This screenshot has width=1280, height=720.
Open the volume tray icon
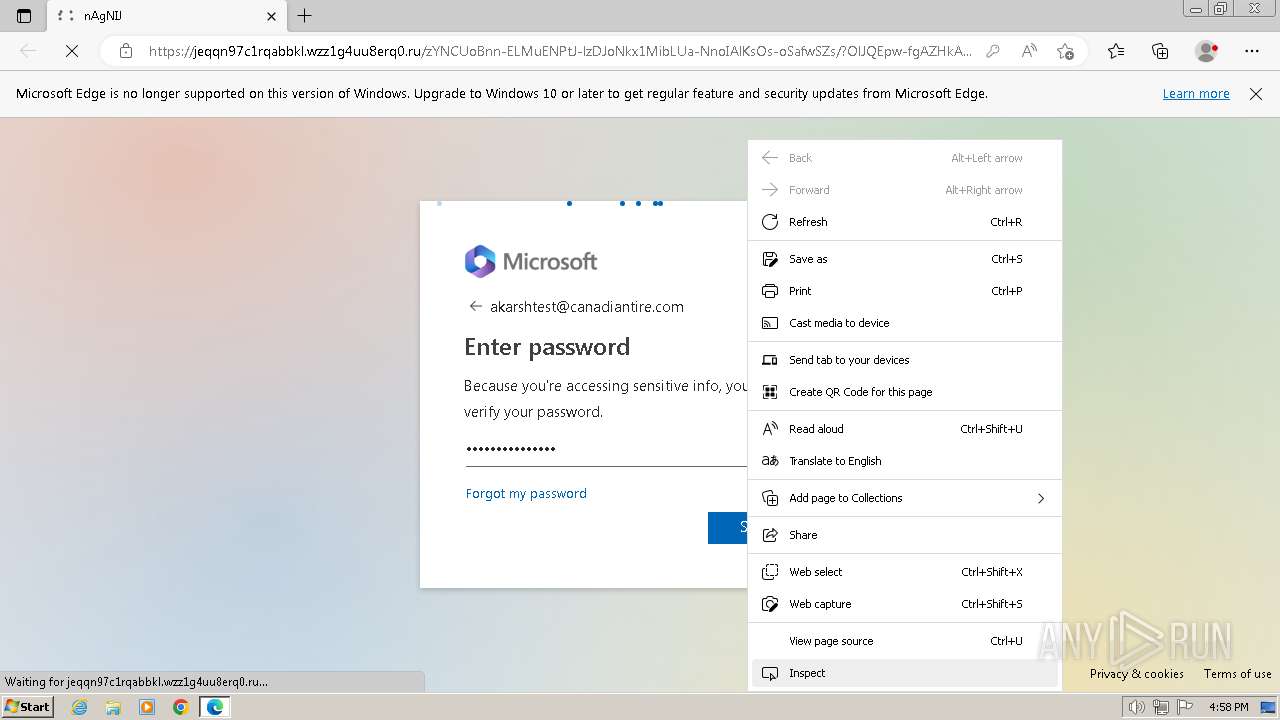tap(1136, 707)
